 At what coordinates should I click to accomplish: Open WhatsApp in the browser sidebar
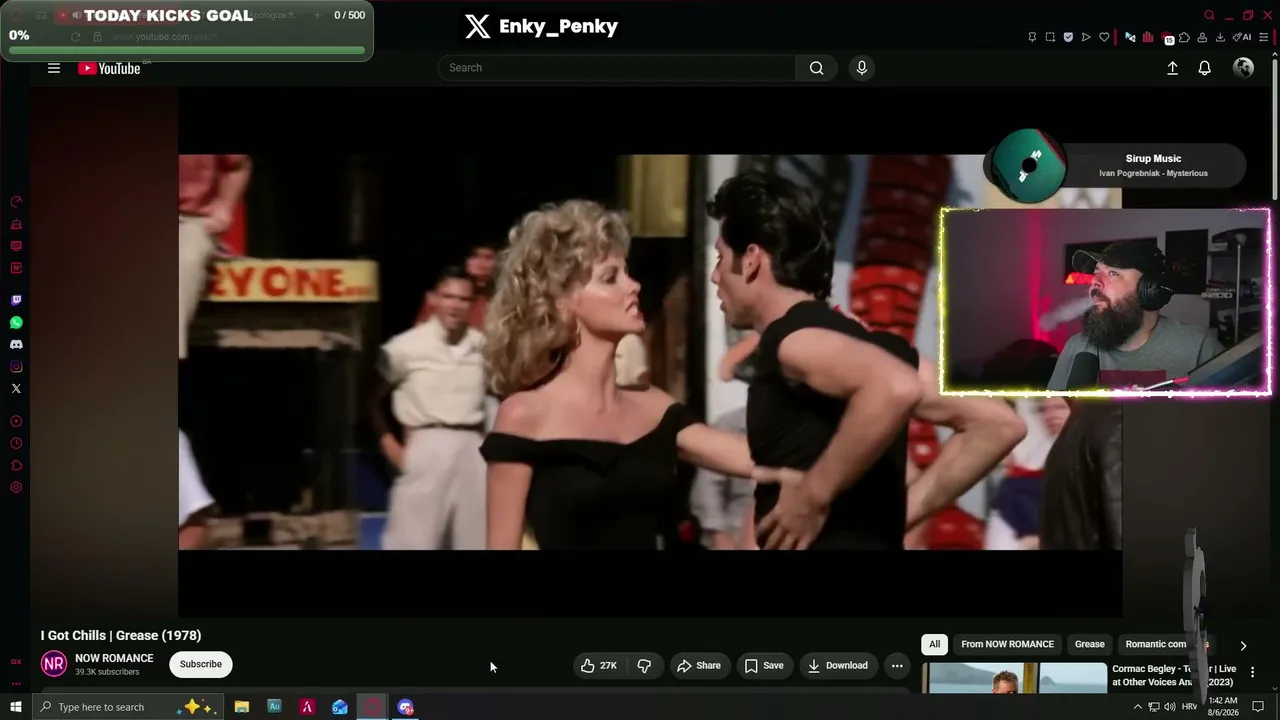16,322
